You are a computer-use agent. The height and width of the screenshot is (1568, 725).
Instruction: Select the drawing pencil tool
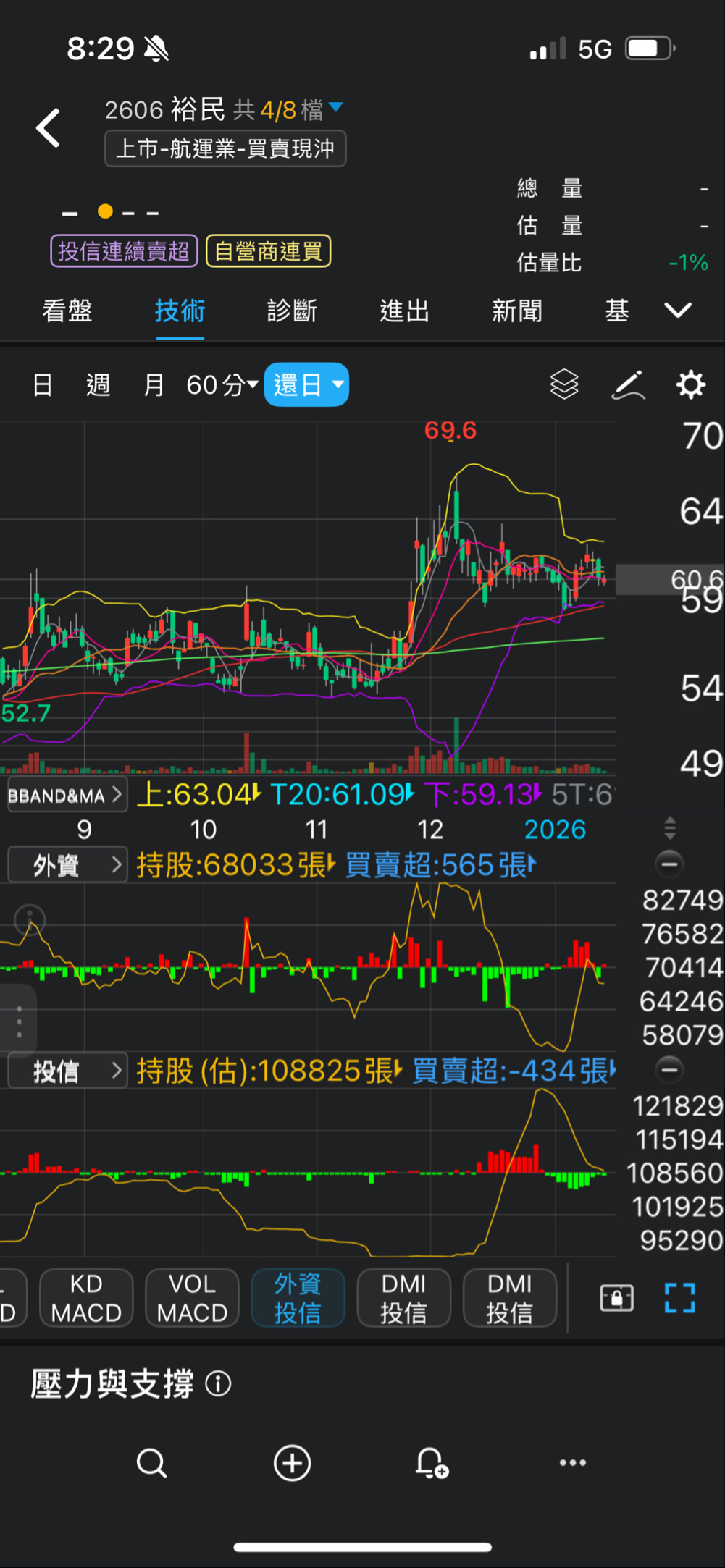[628, 384]
